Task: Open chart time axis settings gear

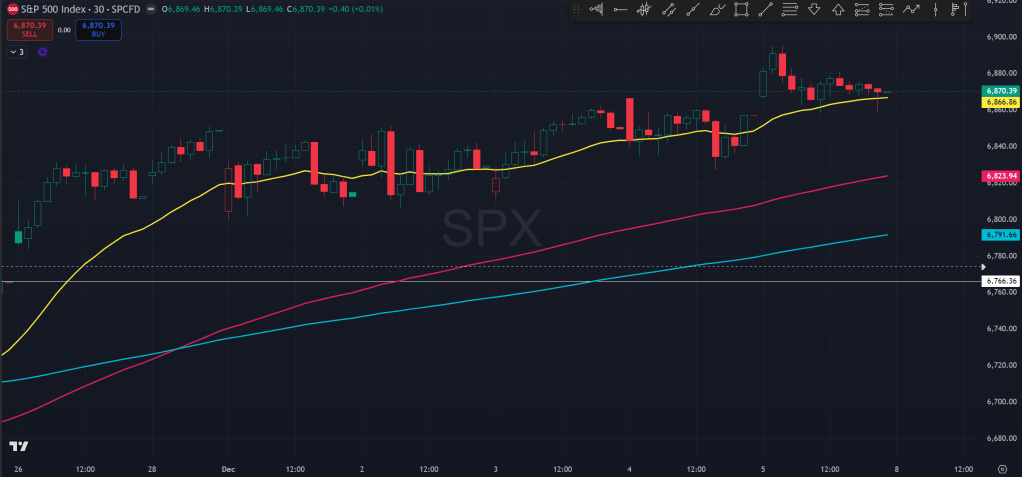Action: 1001,468
